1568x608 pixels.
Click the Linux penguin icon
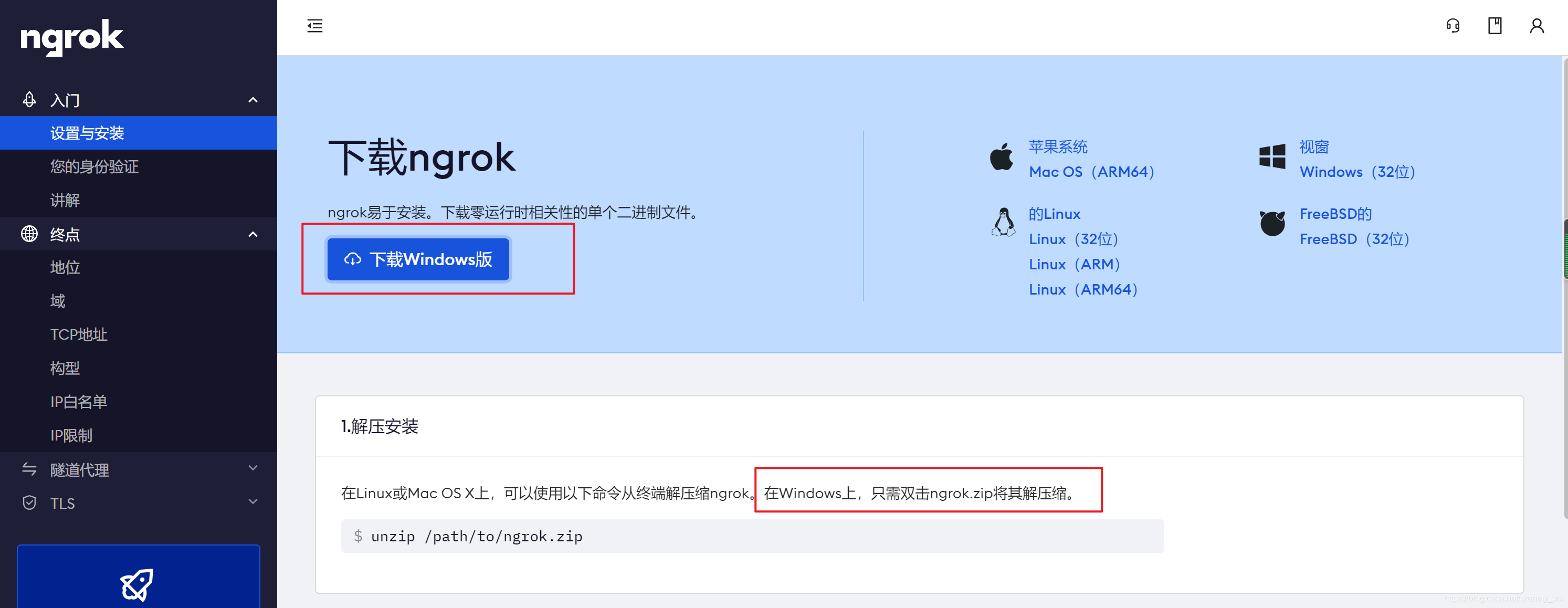coord(1003,222)
